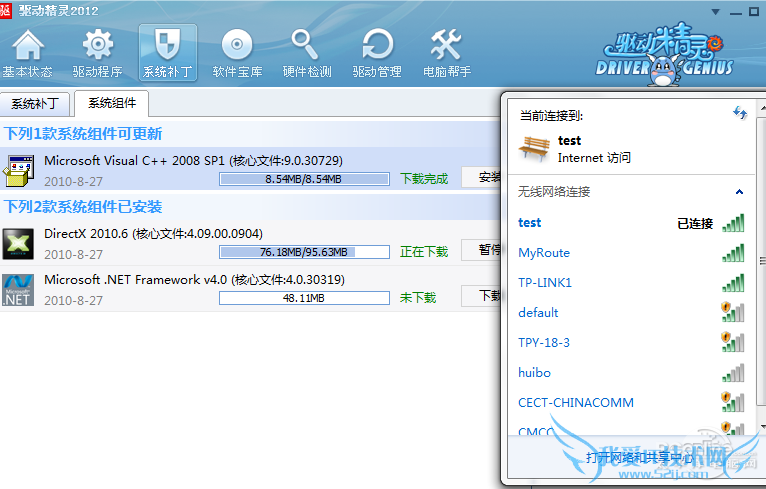766x489 pixels.
Task: Click the 驱动精灵2012 title bar app icon
Action: pyautogui.click(x=5, y=10)
